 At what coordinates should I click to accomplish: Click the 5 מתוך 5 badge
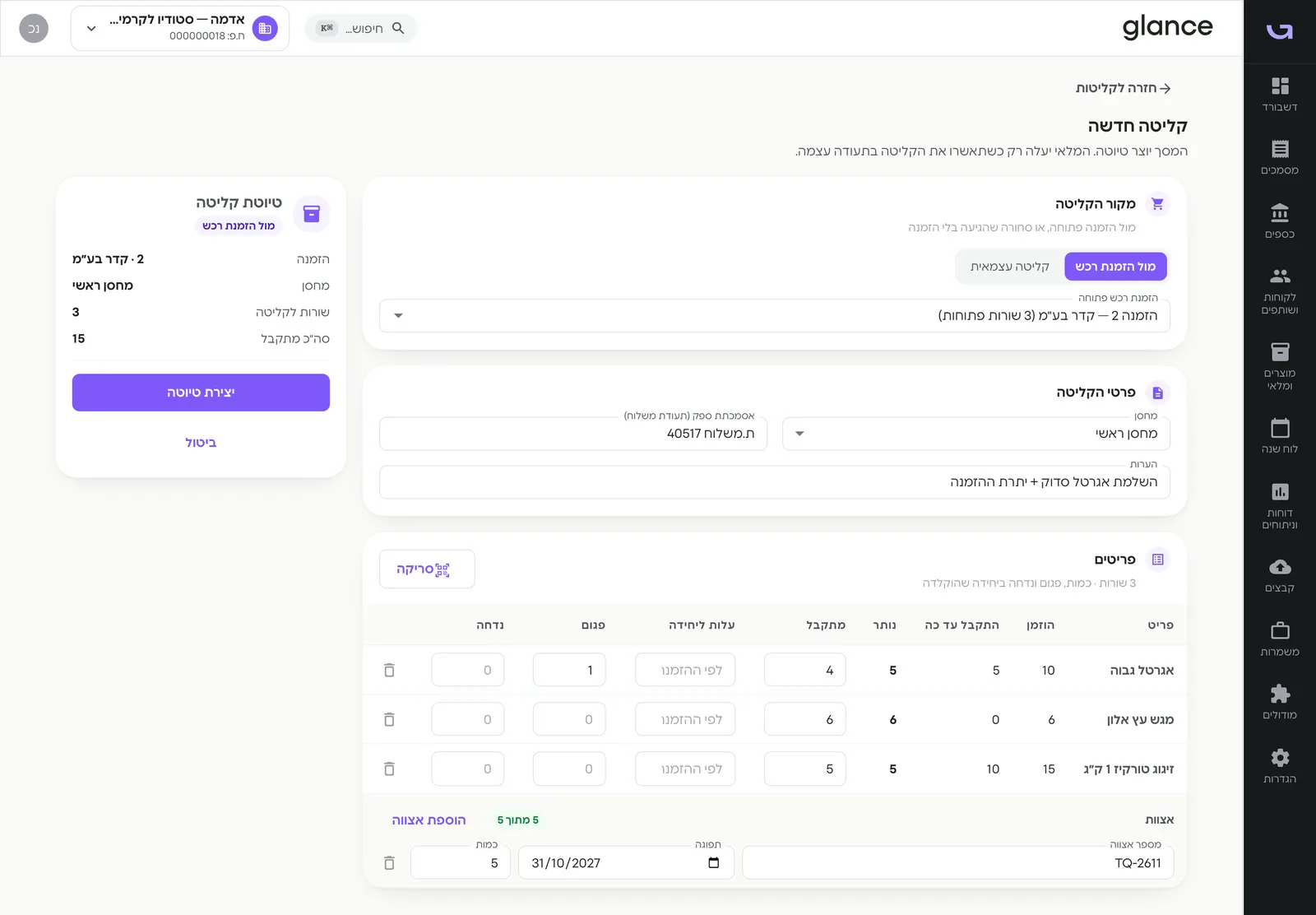(518, 820)
